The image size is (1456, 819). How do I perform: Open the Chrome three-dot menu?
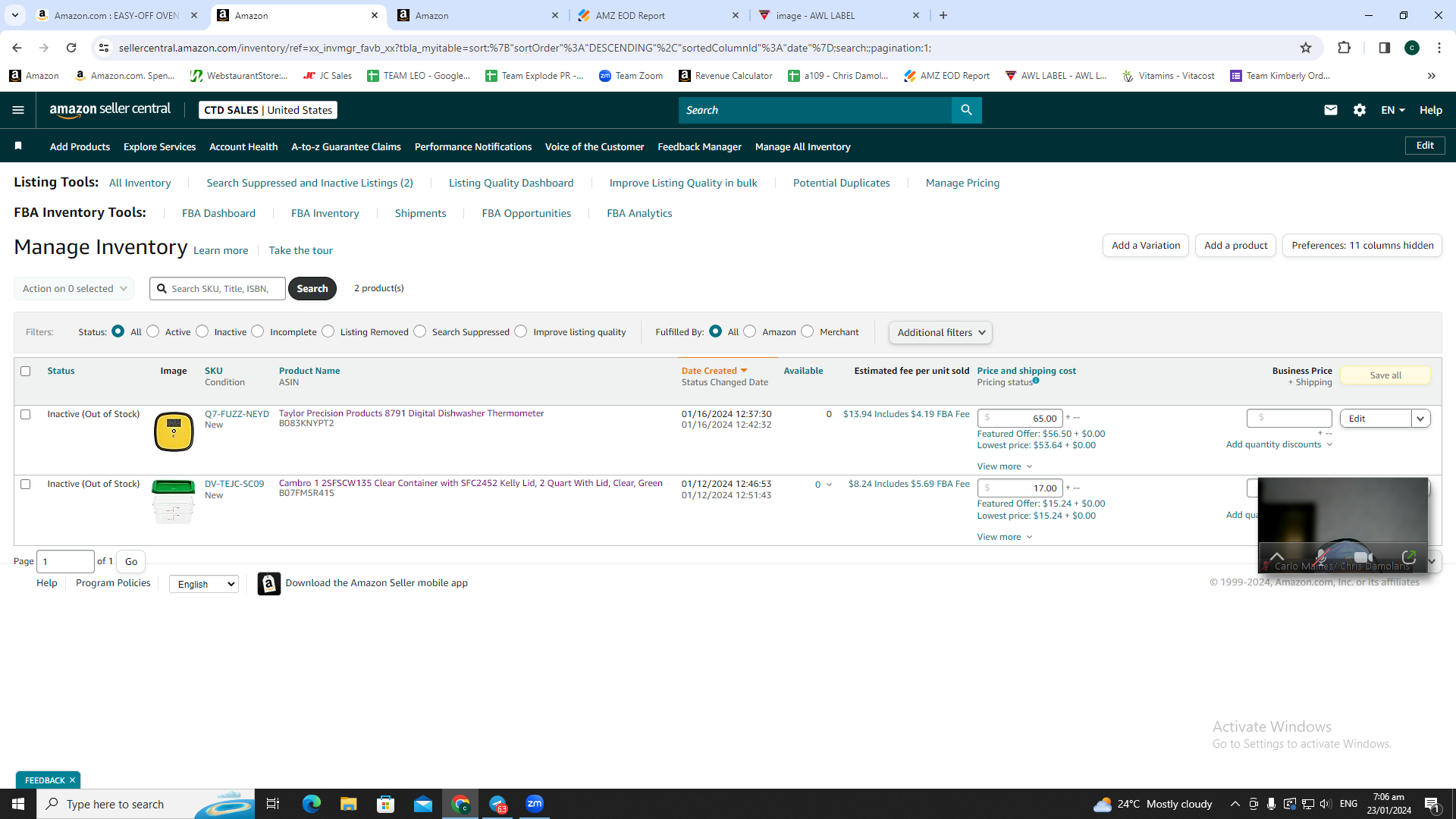point(1439,48)
